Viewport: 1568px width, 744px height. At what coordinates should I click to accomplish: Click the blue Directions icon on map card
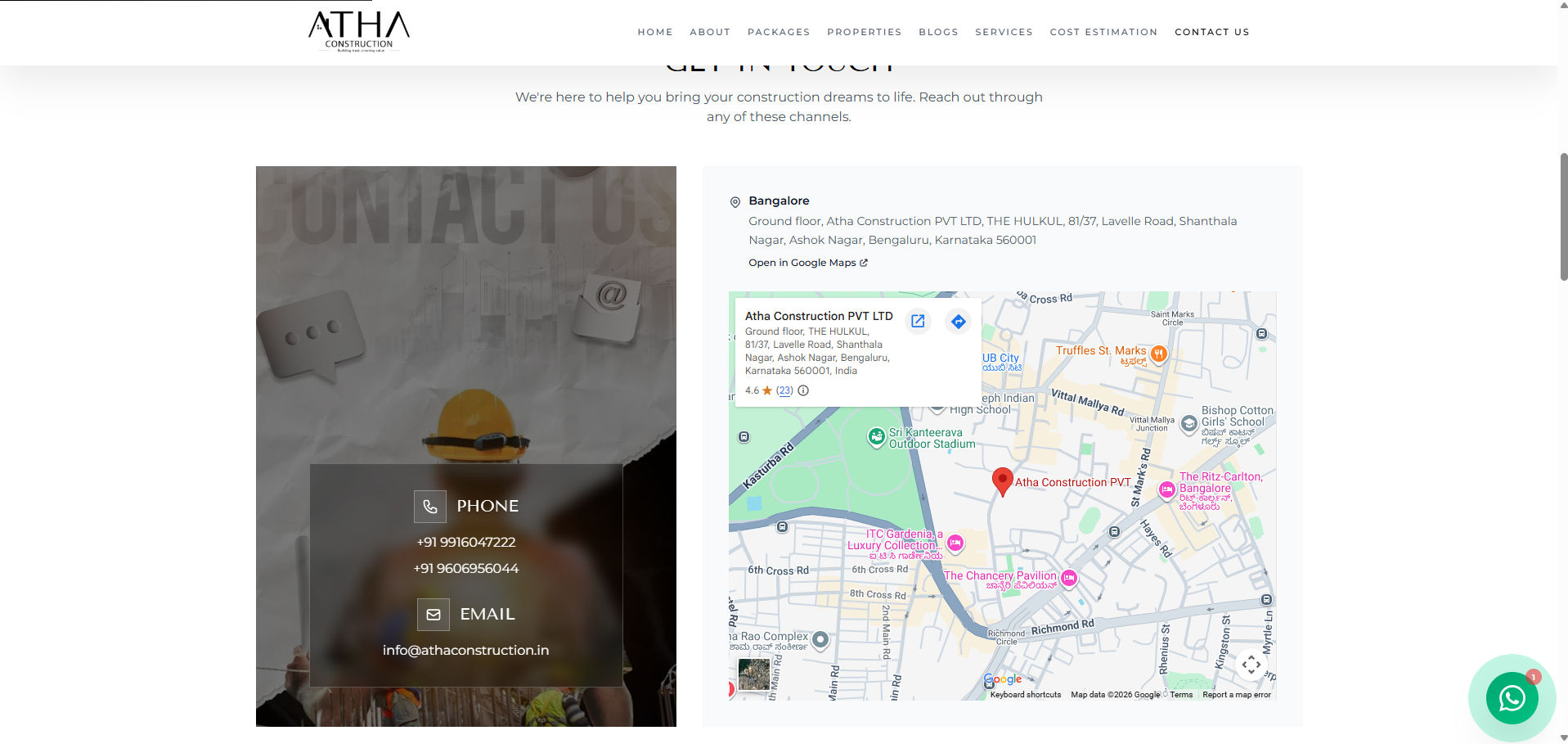958,321
